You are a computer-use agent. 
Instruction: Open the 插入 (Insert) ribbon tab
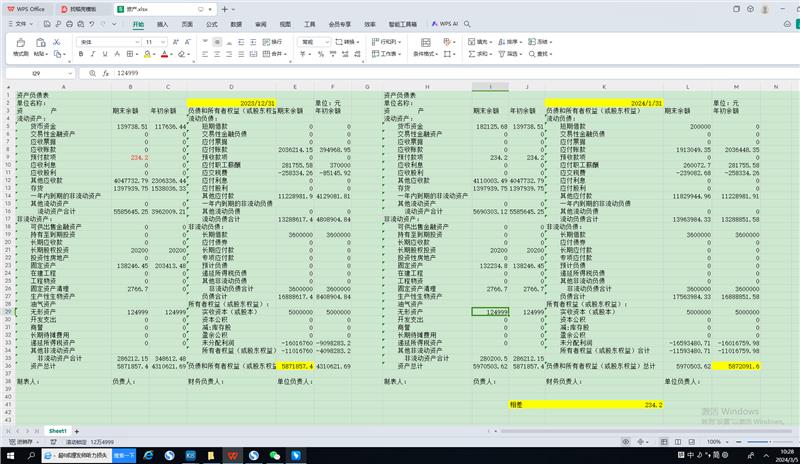tap(162, 22)
